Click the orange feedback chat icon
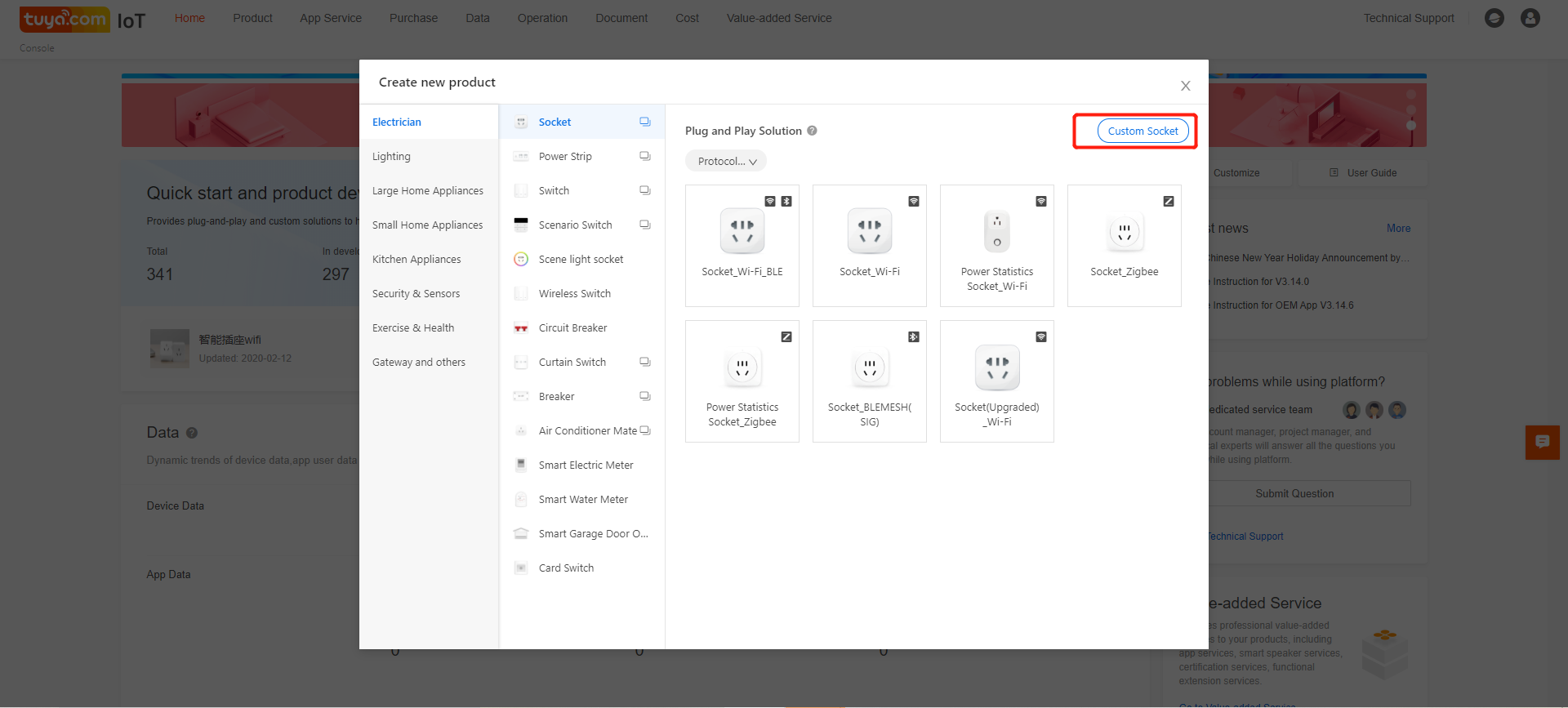Viewport: 1568px width, 708px height. point(1542,442)
